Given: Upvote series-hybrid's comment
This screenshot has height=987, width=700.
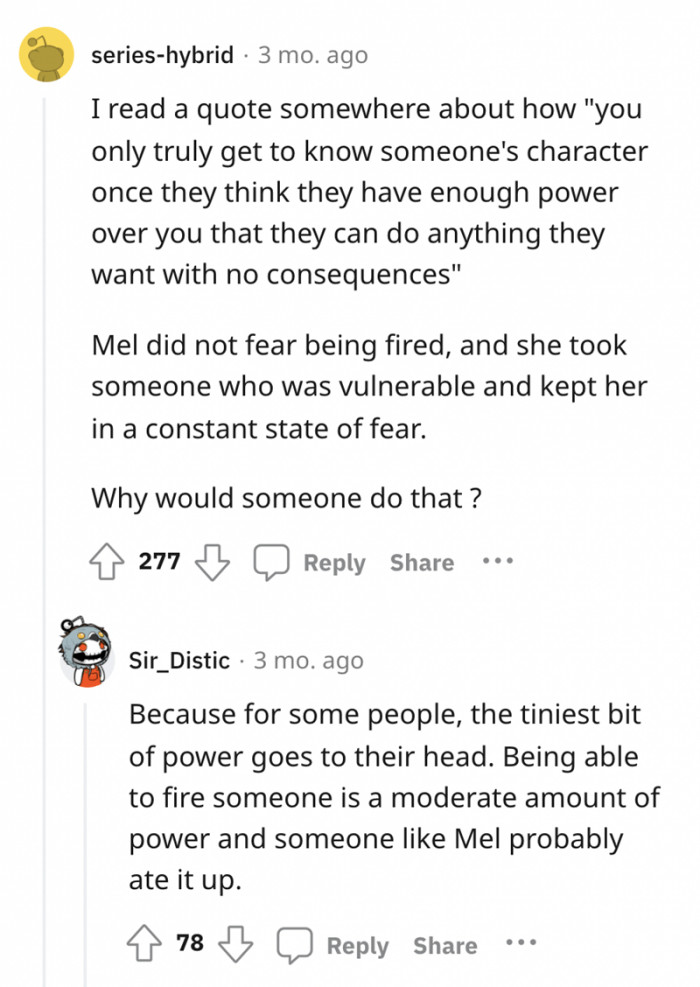Looking at the screenshot, I should [113, 561].
